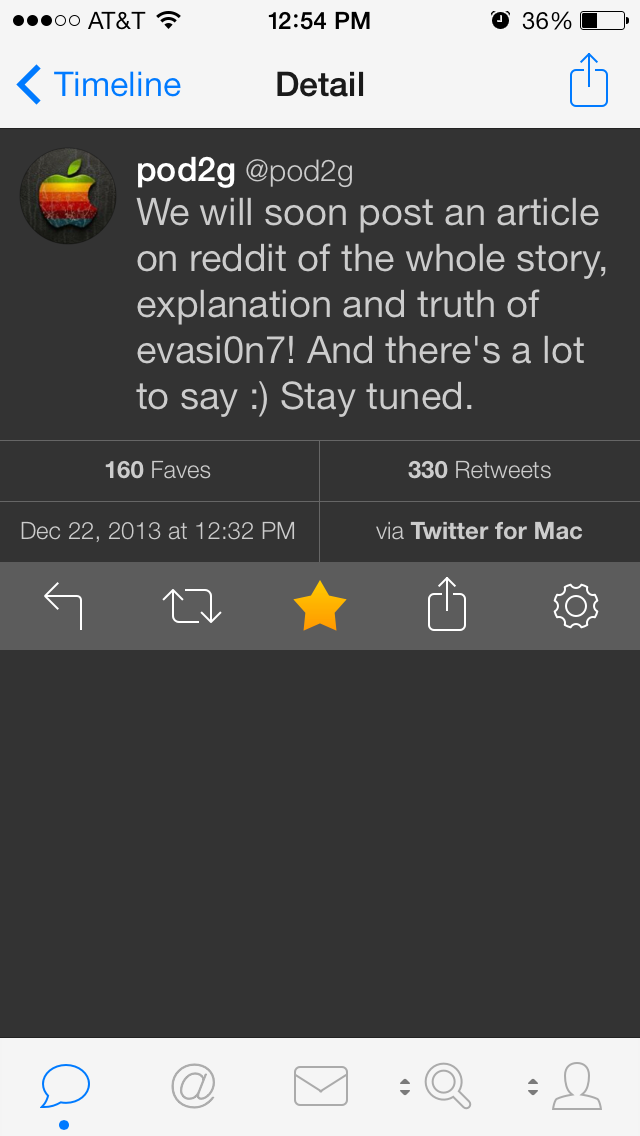This screenshot has height=1136, width=640.
Task: Tap the reply arrow icon
Action: pos(63,606)
